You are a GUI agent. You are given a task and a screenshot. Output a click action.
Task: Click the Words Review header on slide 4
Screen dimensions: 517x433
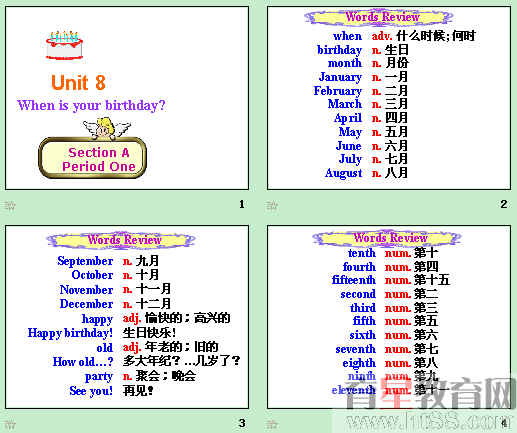387,238
